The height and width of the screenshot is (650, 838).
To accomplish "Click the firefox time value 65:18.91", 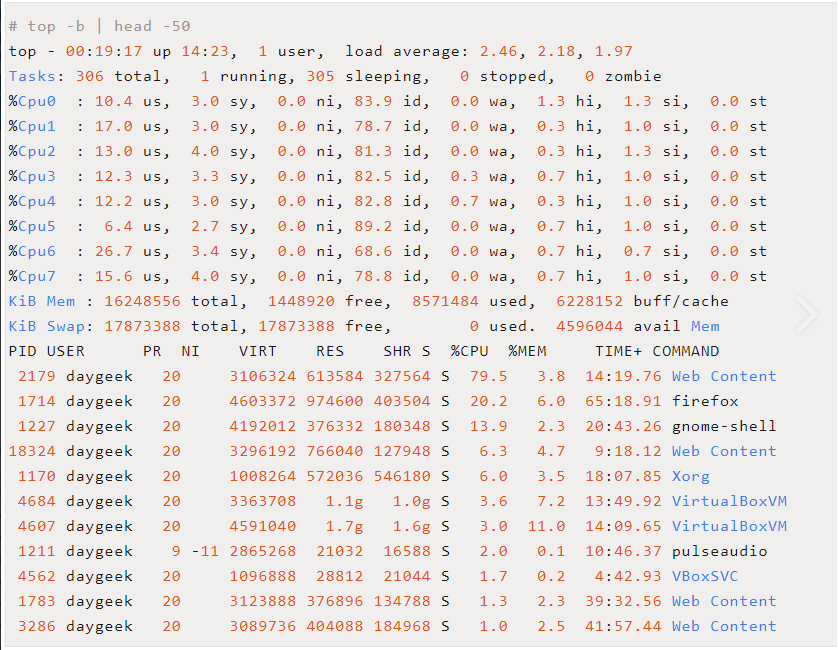I will click(623, 401).
